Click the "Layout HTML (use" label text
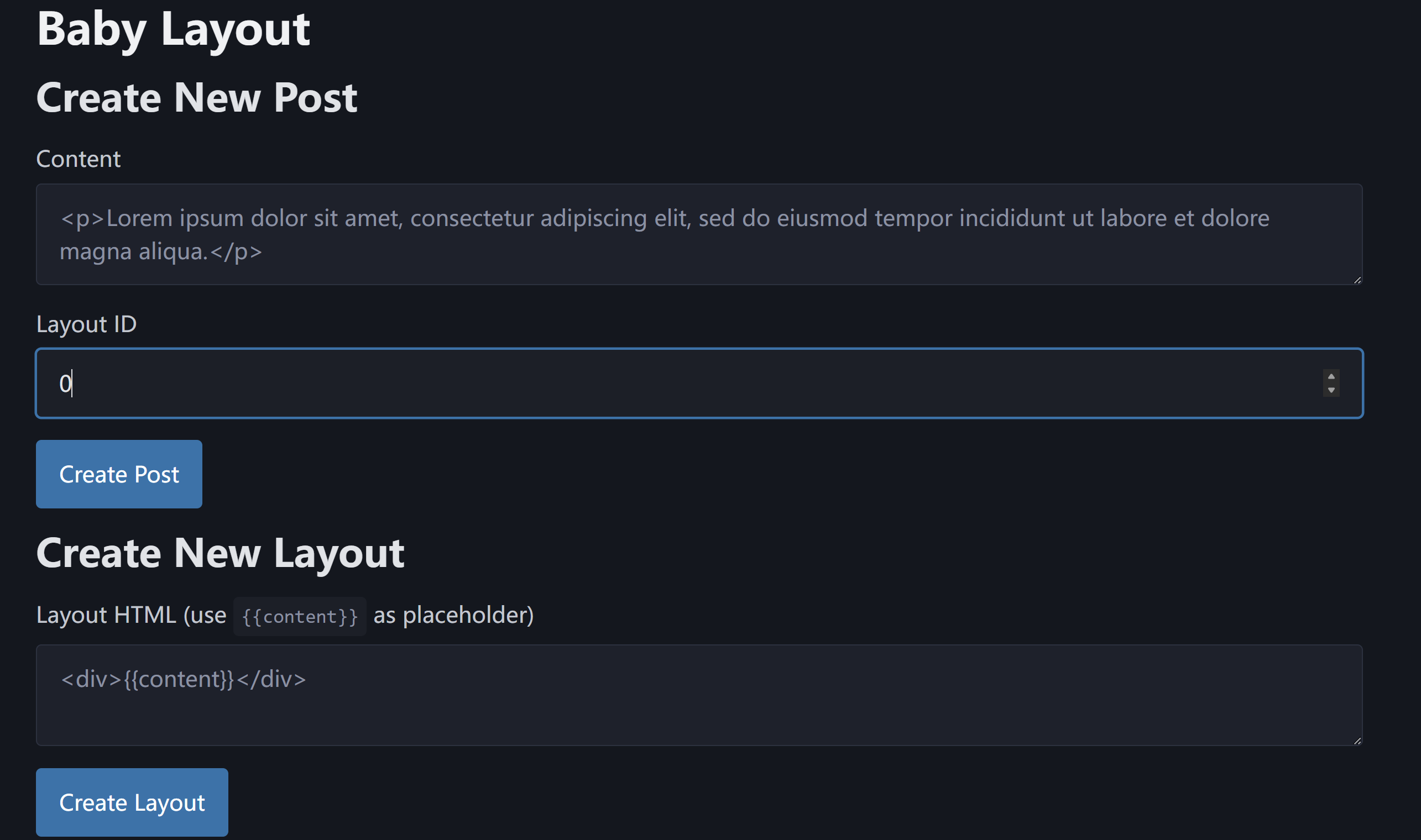Image resolution: width=1421 pixels, height=840 pixels. point(132,615)
